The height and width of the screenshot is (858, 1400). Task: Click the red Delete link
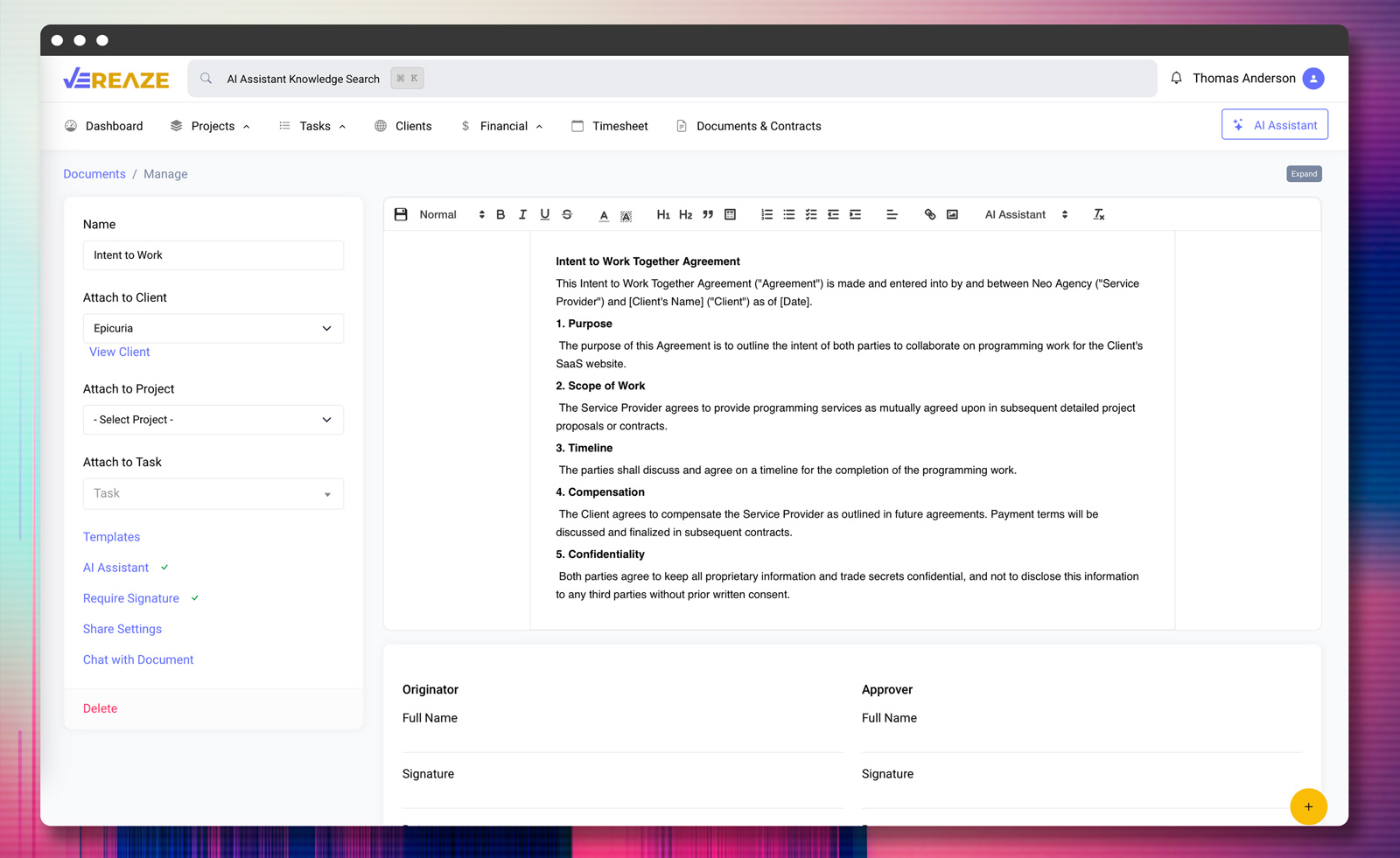(x=100, y=708)
